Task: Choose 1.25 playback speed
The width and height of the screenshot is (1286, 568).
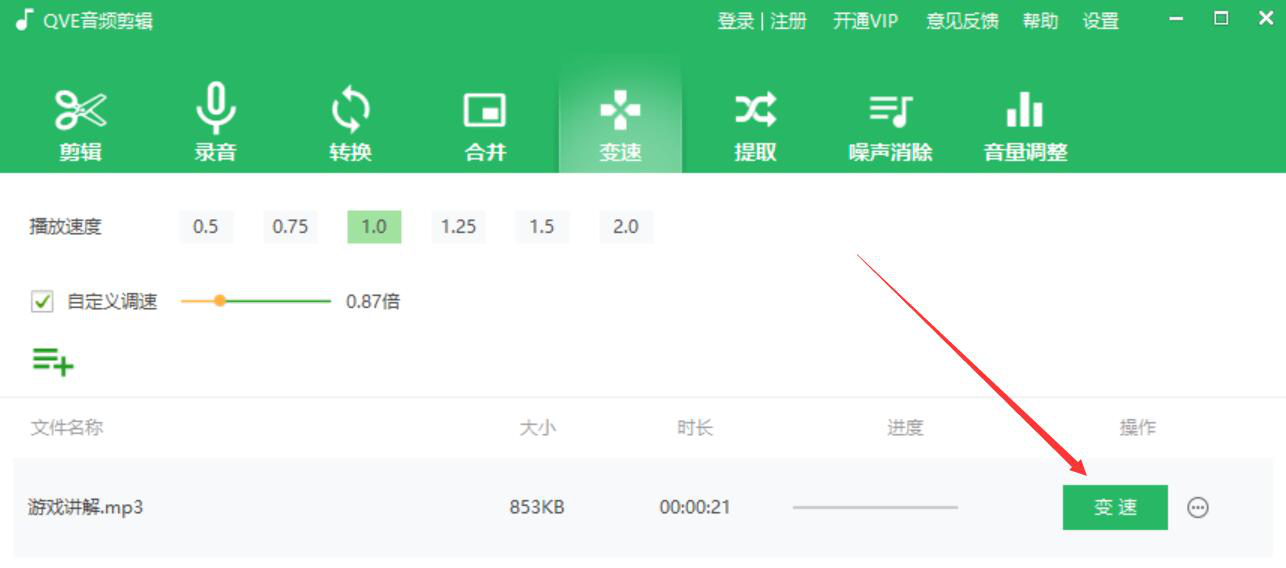Action: [x=458, y=227]
